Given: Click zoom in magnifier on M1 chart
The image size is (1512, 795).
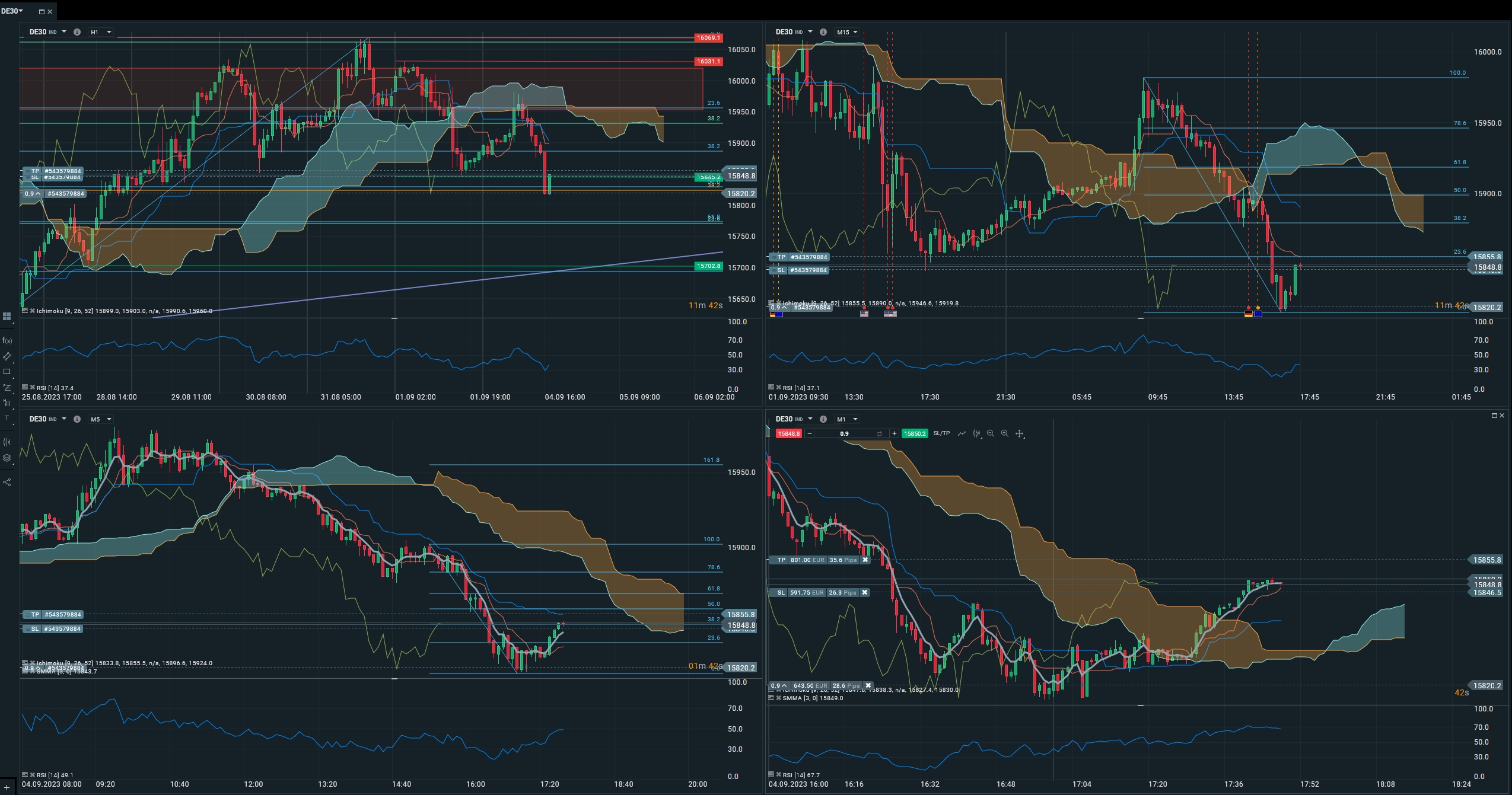Looking at the screenshot, I should pos(1004,434).
